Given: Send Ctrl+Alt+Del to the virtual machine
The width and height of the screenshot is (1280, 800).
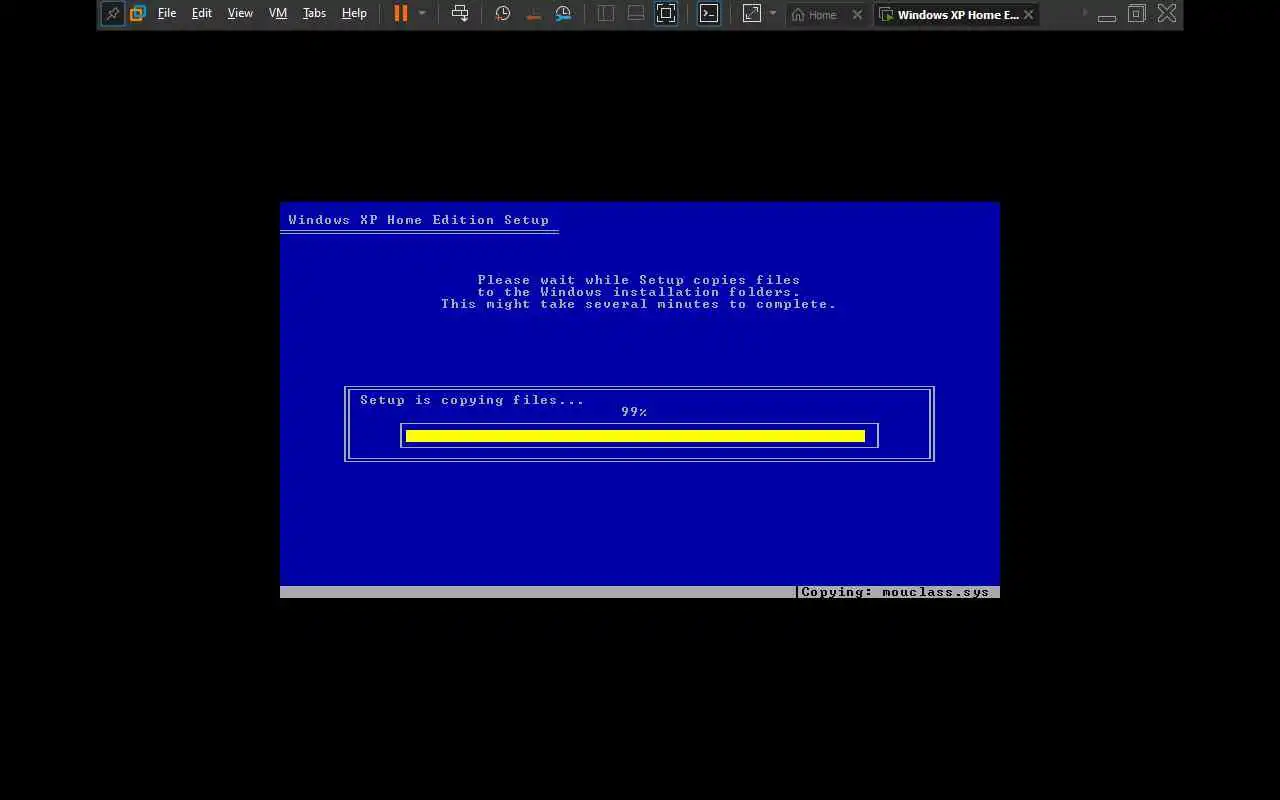Looking at the screenshot, I should [x=460, y=14].
